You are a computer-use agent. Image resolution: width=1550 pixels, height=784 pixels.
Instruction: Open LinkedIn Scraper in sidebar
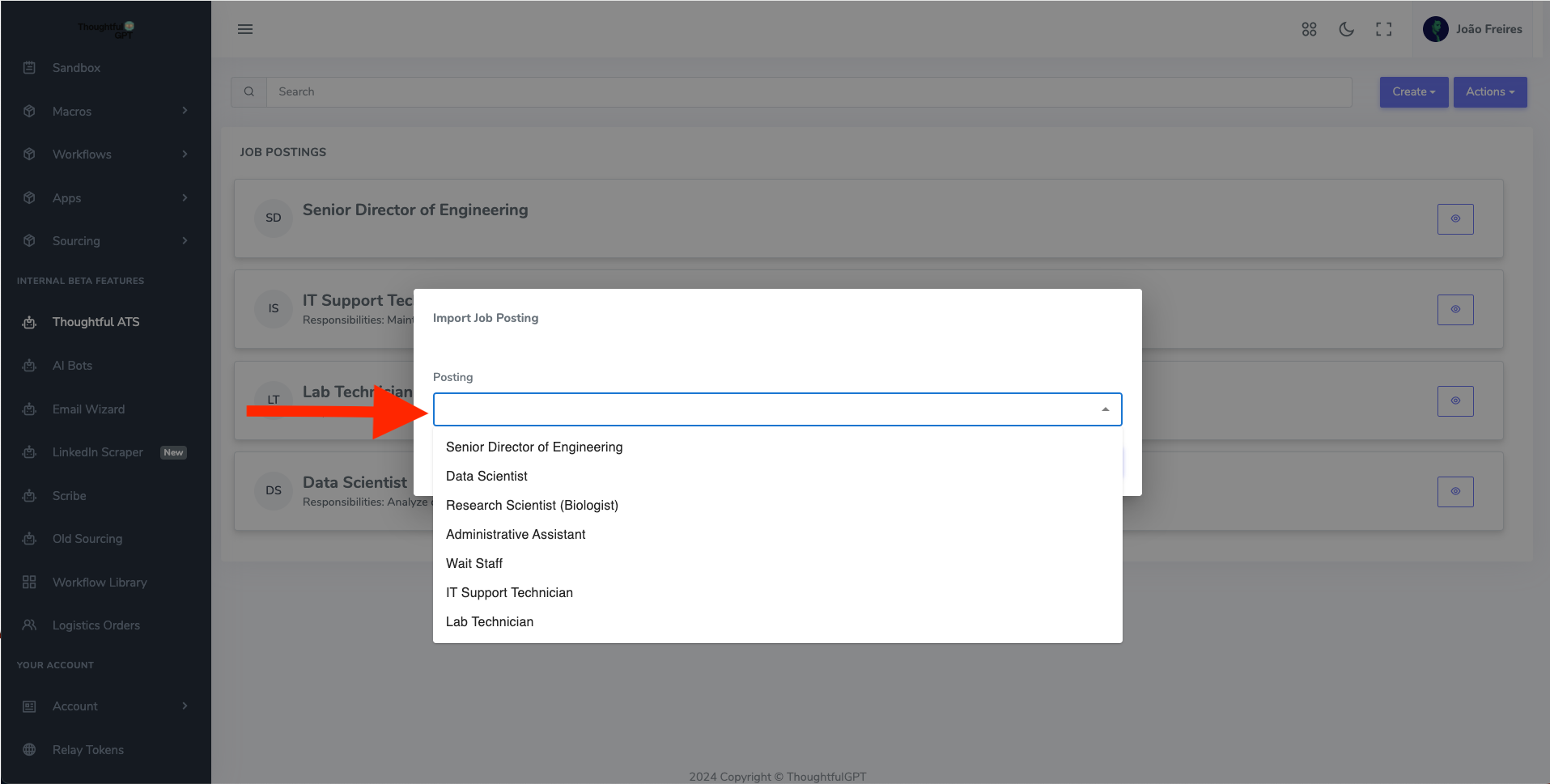(x=98, y=452)
